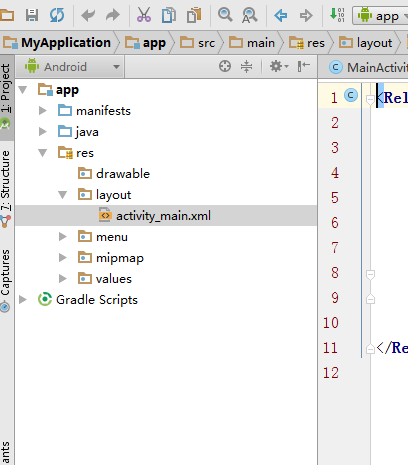Image resolution: width=408 pixels, height=465 pixels.
Task: Open the app run configuration dropdown
Action: pyautogui.click(x=381, y=16)
